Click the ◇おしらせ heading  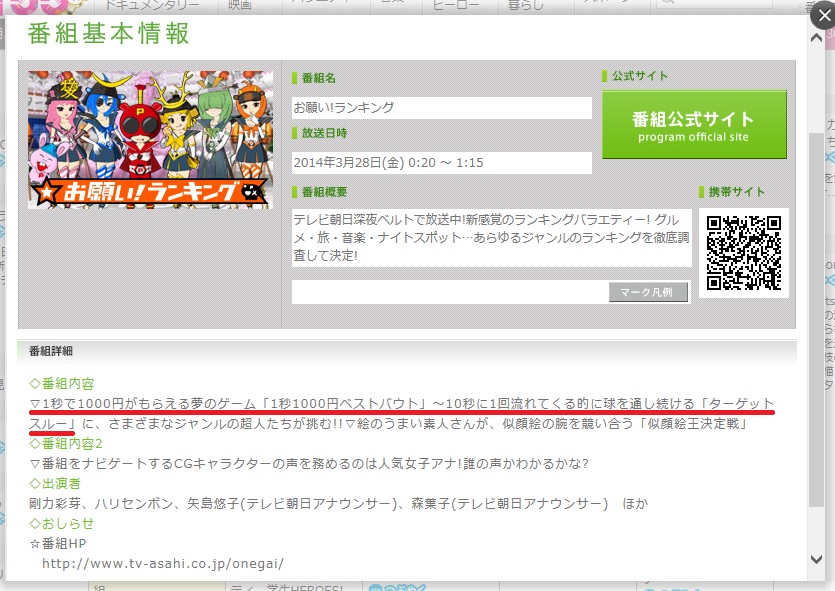[x=62, y=523]
